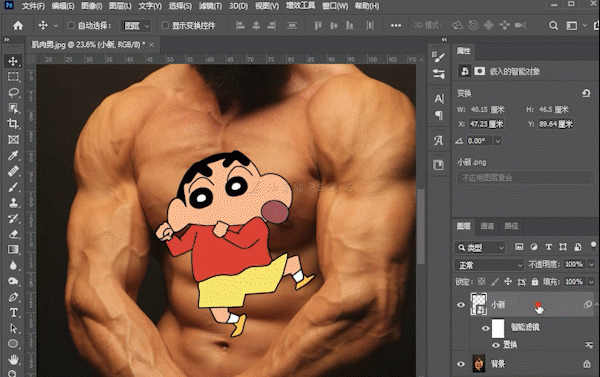Open the Character panel icon
The height and width of the screenshot is (377, 600).
pyautogui.click(x=439, y=99)
